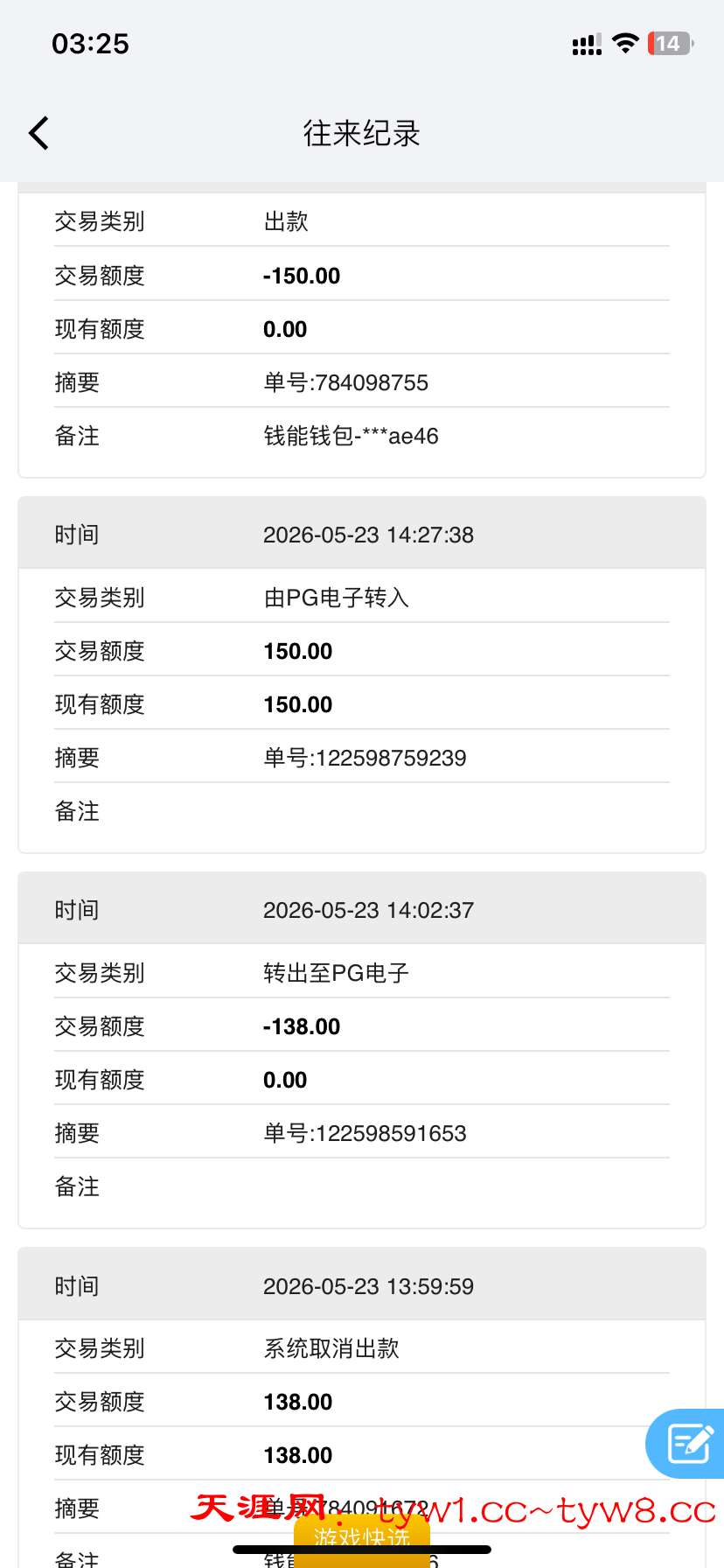Select order number 784098755
Viewport: 724px width, 1568px height.
tap(346, 382)
